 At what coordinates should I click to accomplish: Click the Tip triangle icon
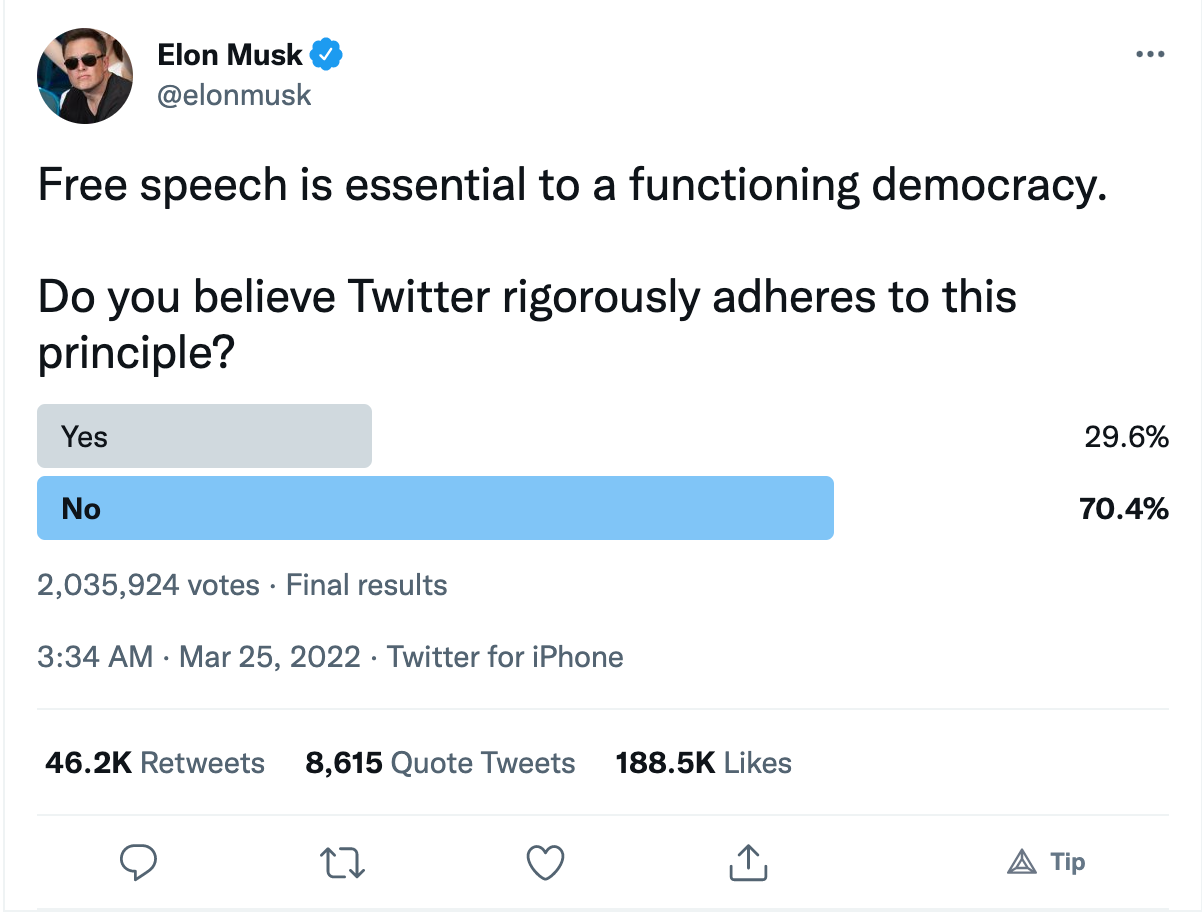1020,861
